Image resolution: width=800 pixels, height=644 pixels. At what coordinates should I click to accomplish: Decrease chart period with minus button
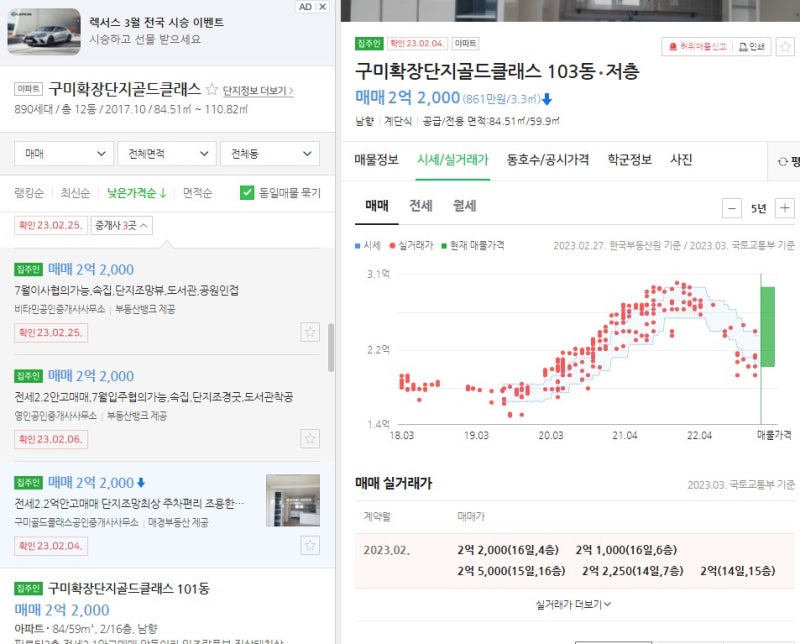click(732, 208)
